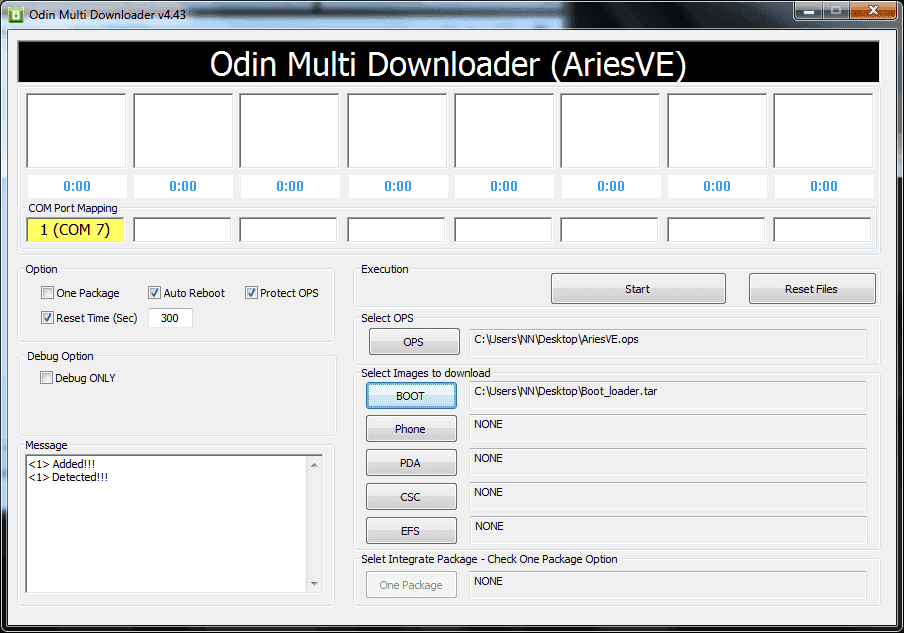Screen dimensions: 904x633
Task: Click the '<1> Detected!!!' message line
Action: [68, 477]
